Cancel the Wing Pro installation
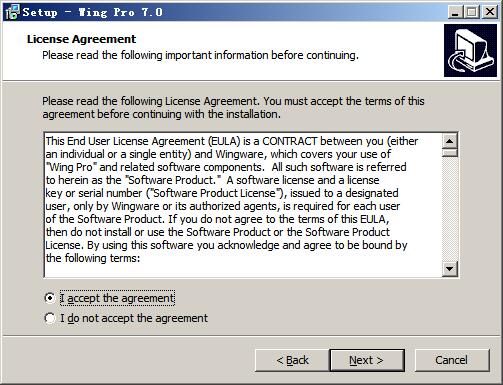Viewport: 503px width, 385px height. pyautogui.click(x=452, y=360)
